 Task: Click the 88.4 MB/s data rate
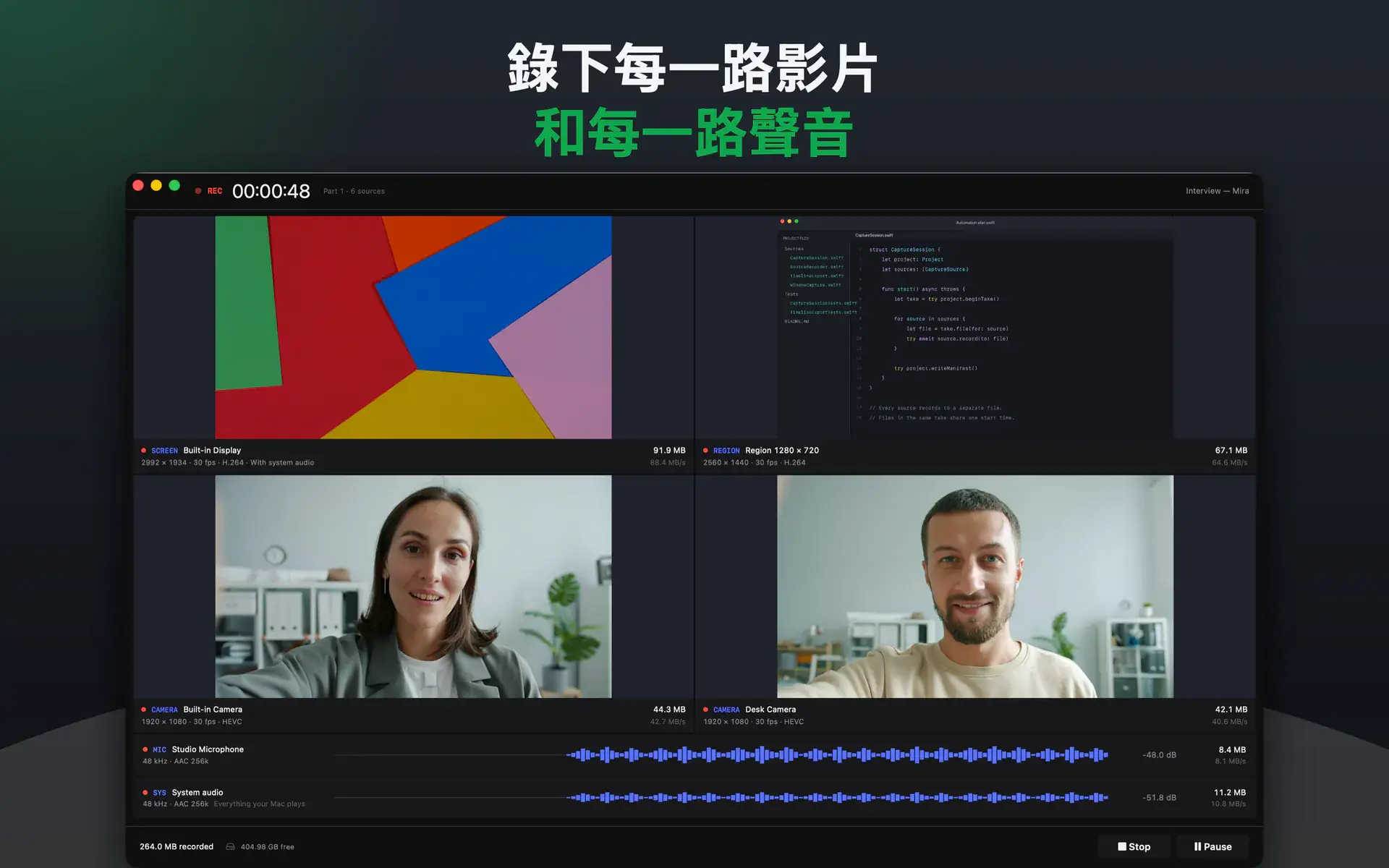click(x=668, y=462)
